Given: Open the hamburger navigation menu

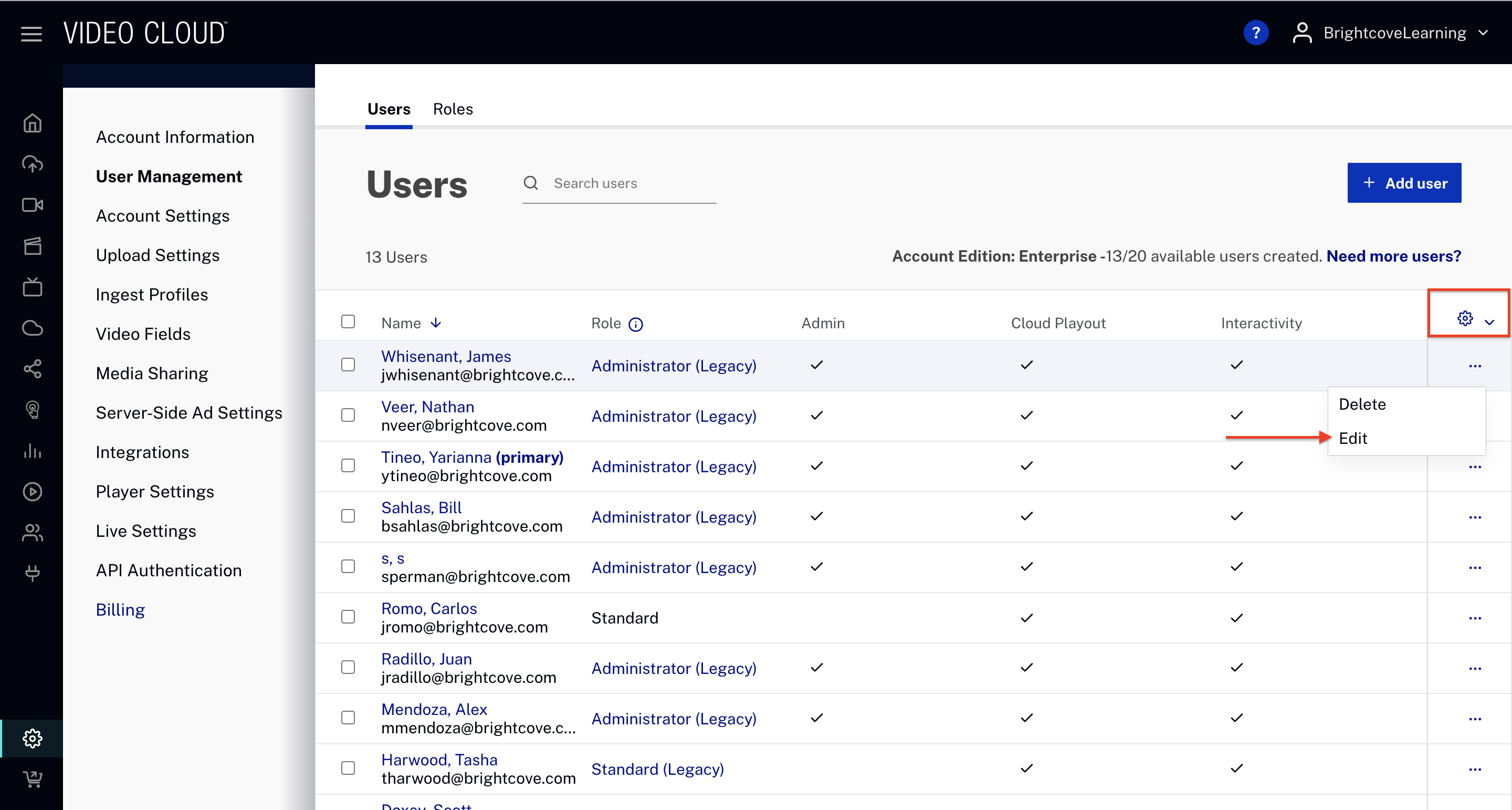Looking at the screenshot, I should 31,34.
